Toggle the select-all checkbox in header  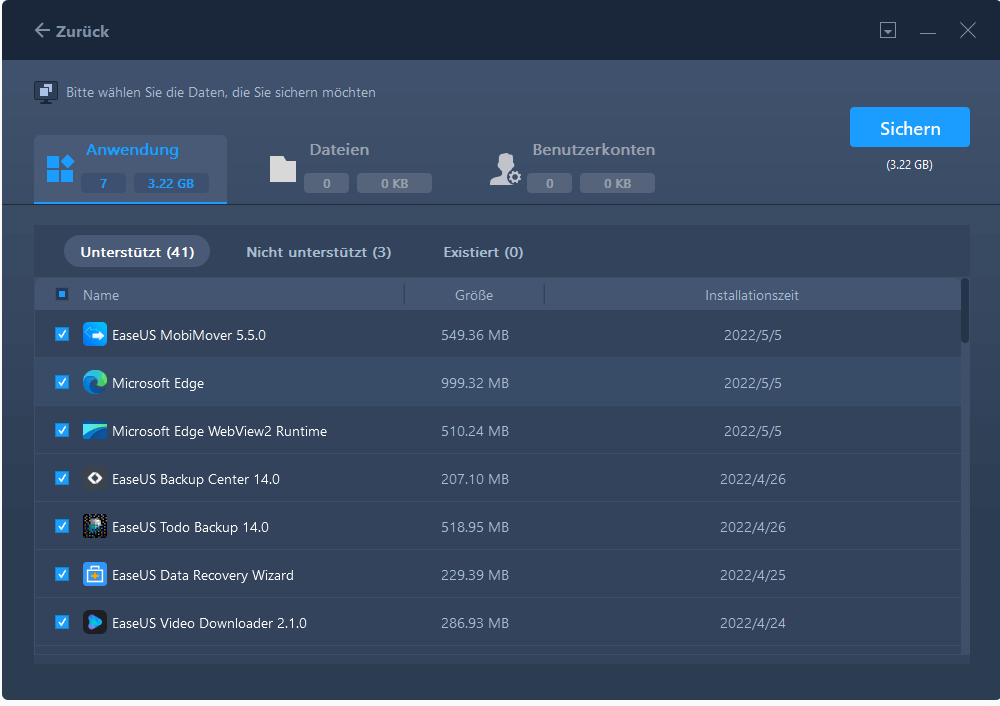click(62, 294)
